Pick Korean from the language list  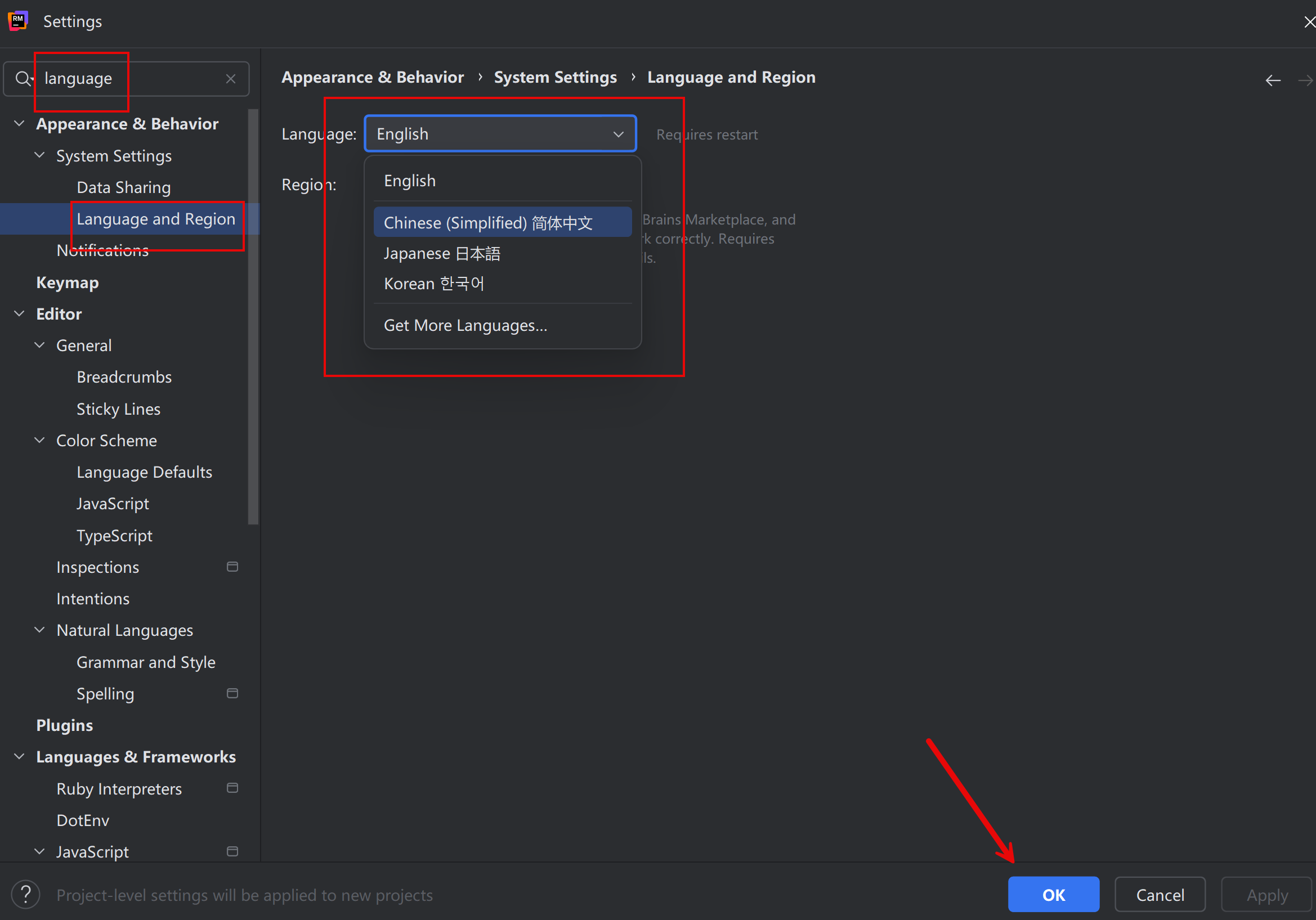(434, 284)
